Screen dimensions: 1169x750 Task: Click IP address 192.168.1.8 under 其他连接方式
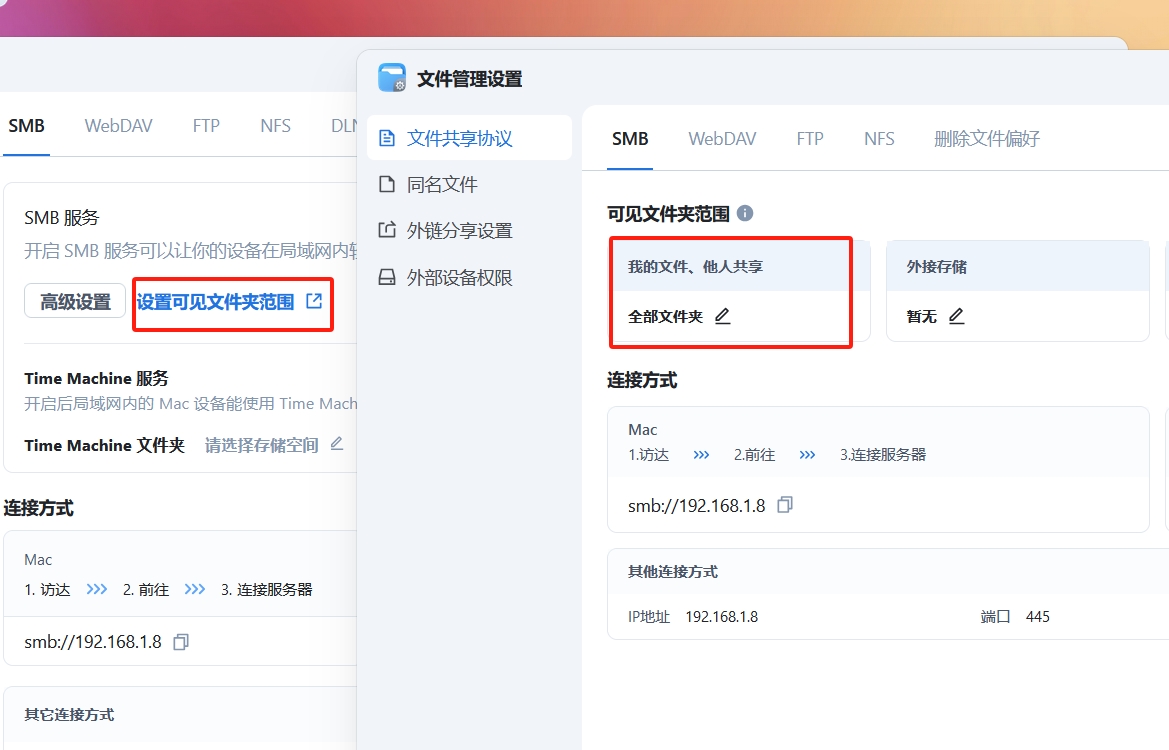(722, 617)
